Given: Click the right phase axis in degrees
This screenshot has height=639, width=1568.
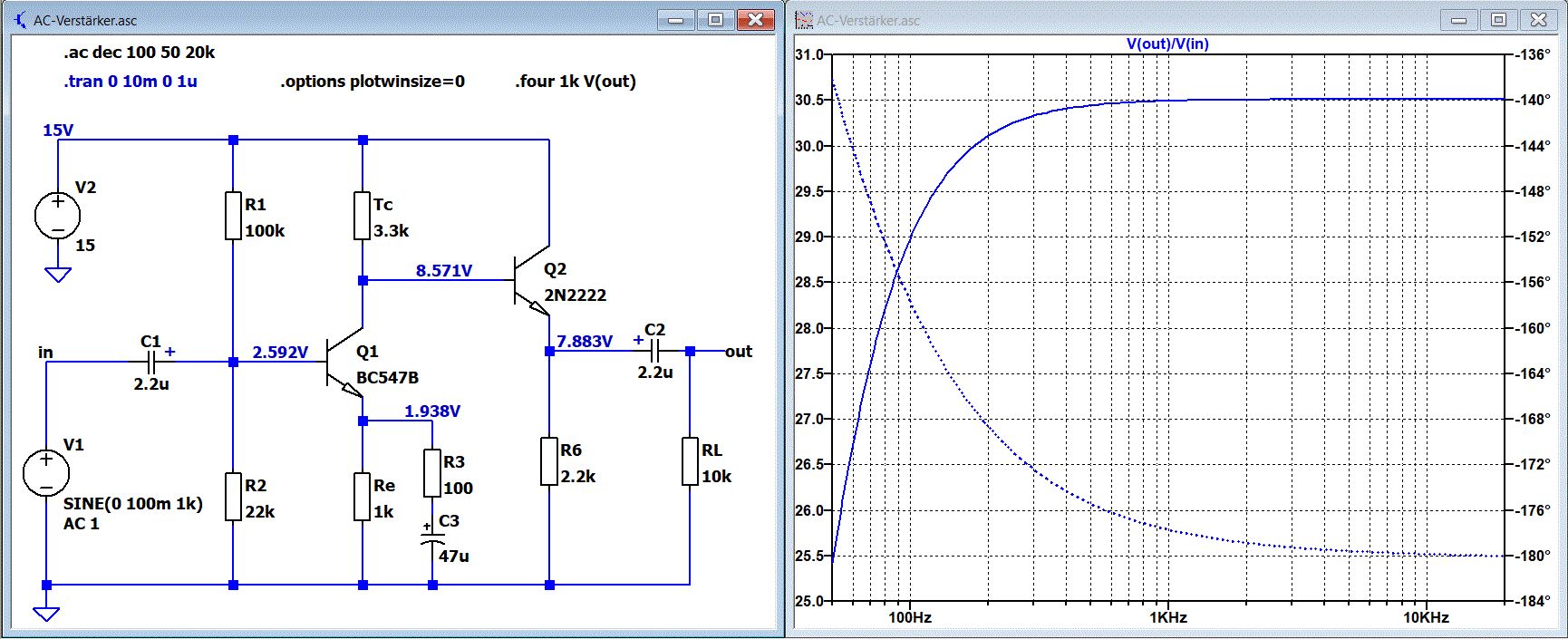Looking at the screenshot, I should point(1532,326).
